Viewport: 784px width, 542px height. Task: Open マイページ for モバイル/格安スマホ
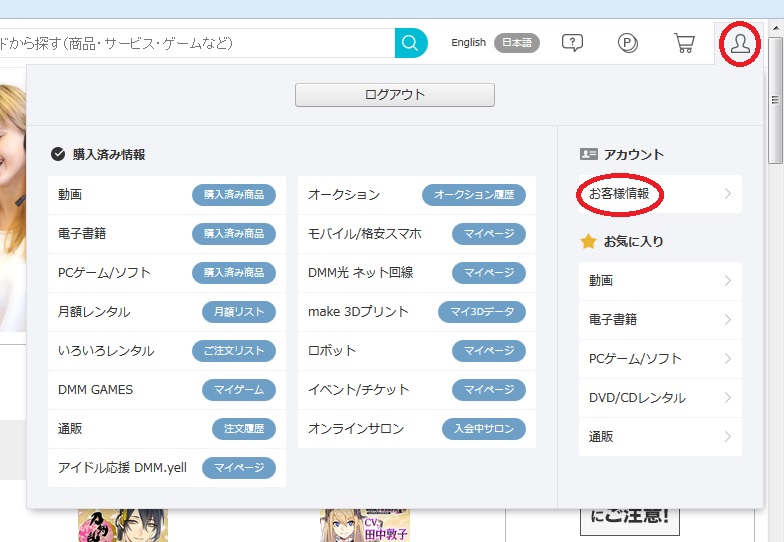coord(488,234)
